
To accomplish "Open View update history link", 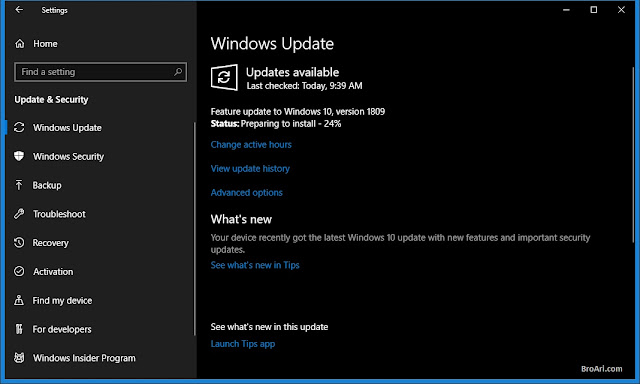I will (250, 169).
